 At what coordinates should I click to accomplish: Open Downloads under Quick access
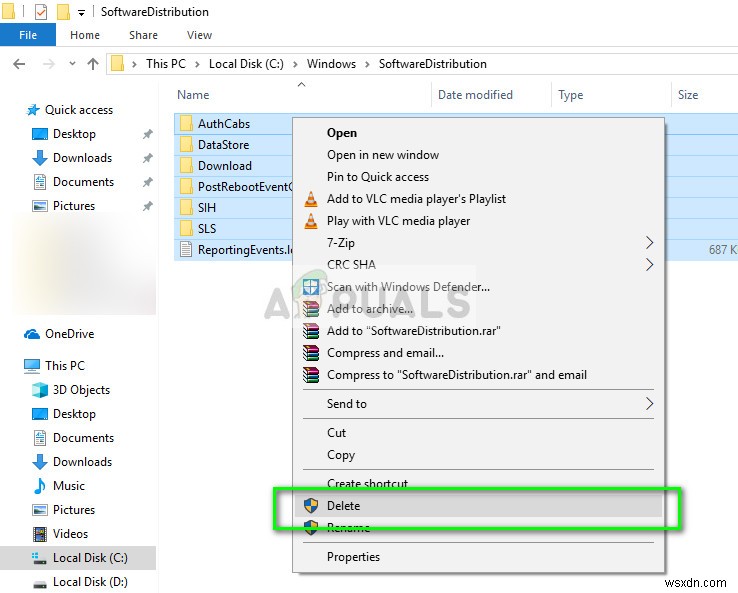[82, 158]
